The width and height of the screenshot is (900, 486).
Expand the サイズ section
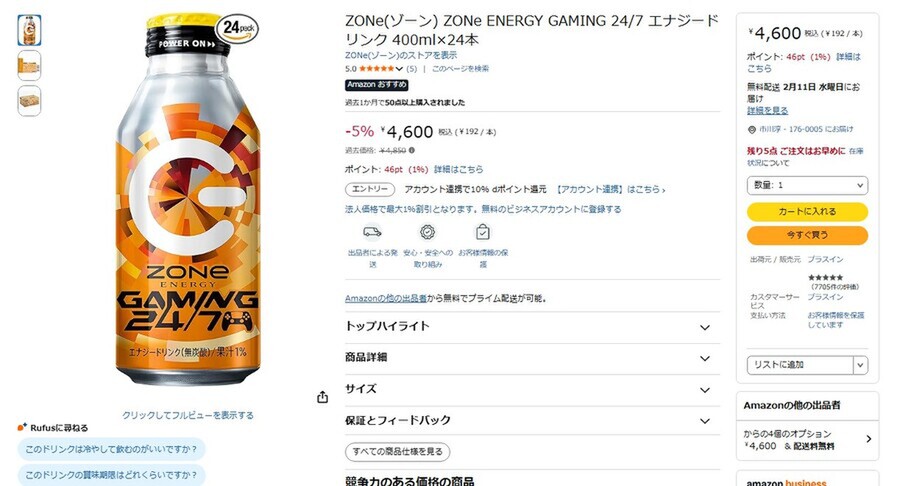[x=532, y=390]
